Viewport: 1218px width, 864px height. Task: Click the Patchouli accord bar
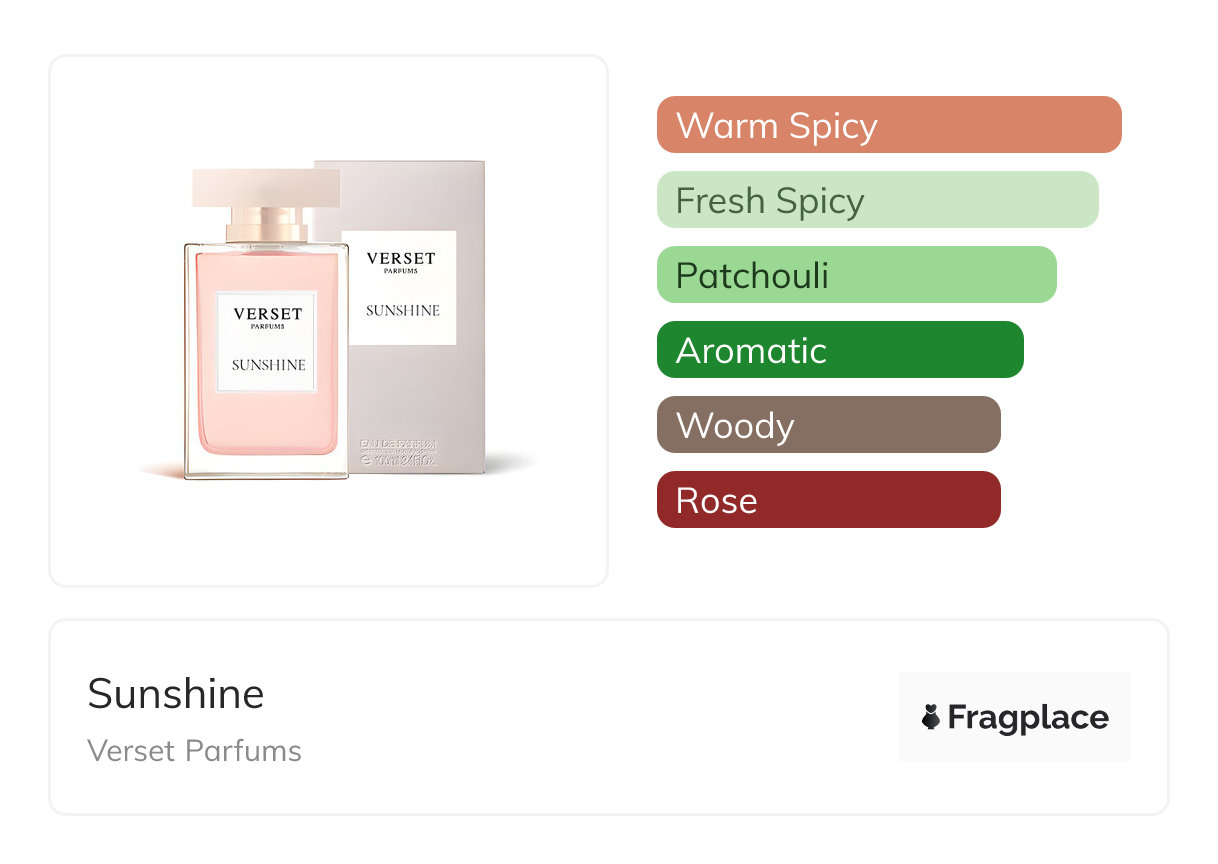coord(856,275)
